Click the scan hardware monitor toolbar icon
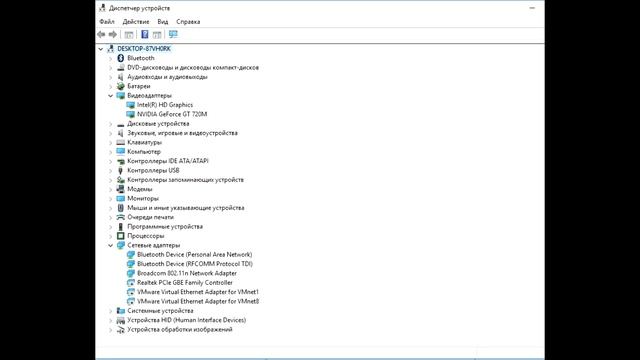This screenshot has width=640, height=360. [173, 34]
